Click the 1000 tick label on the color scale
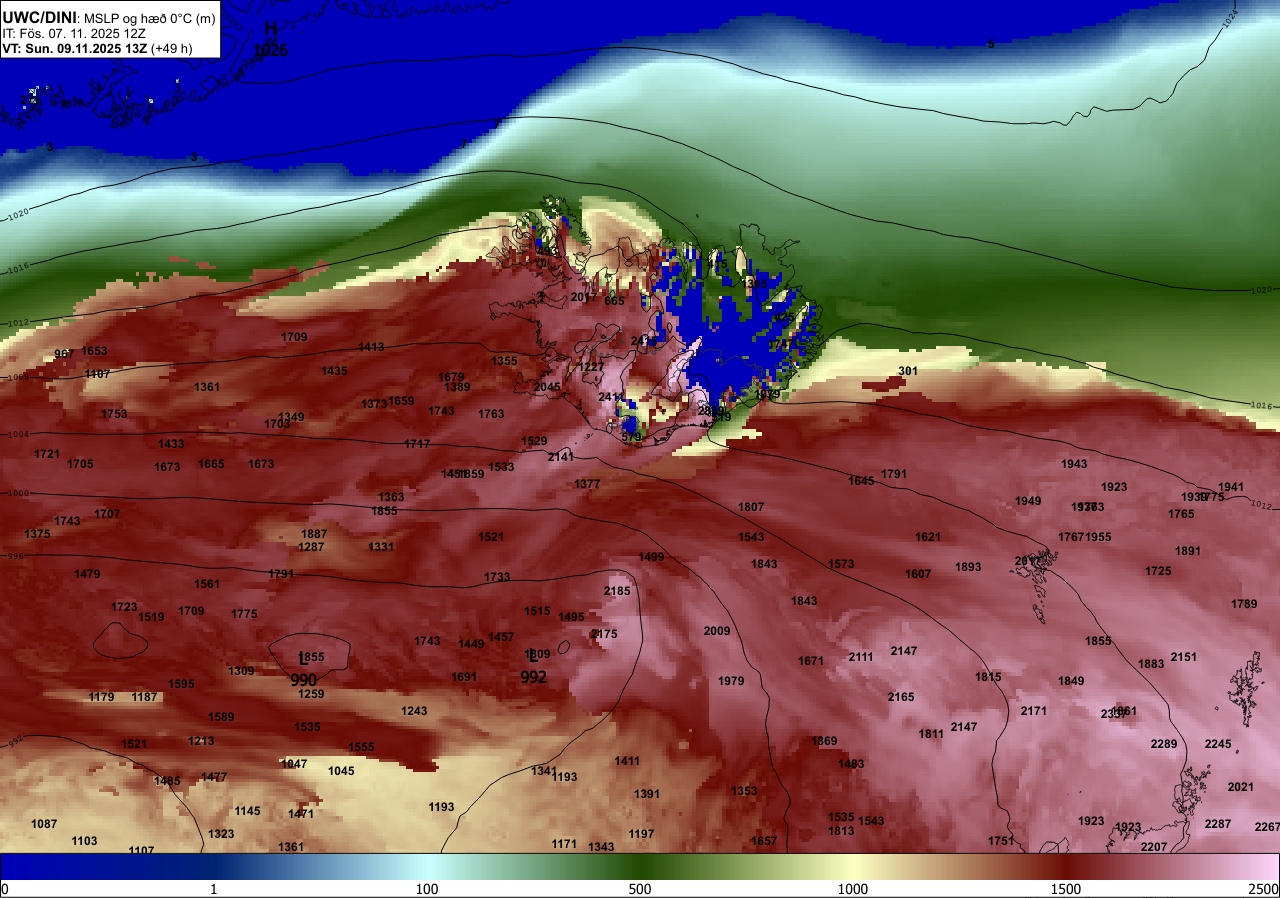The image size is (1280, 898). 853,889
